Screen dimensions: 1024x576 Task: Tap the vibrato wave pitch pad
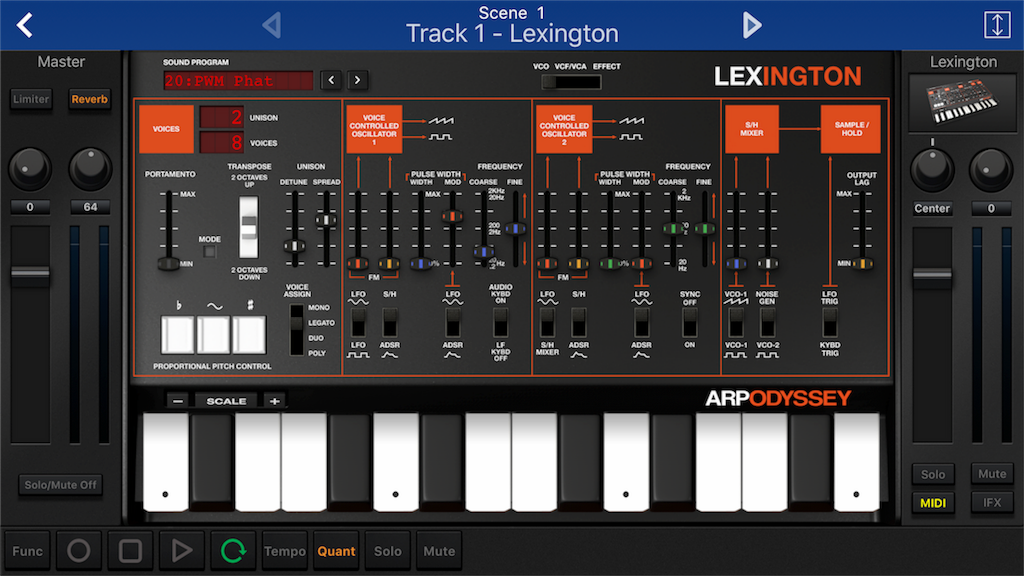click(213, 334)
